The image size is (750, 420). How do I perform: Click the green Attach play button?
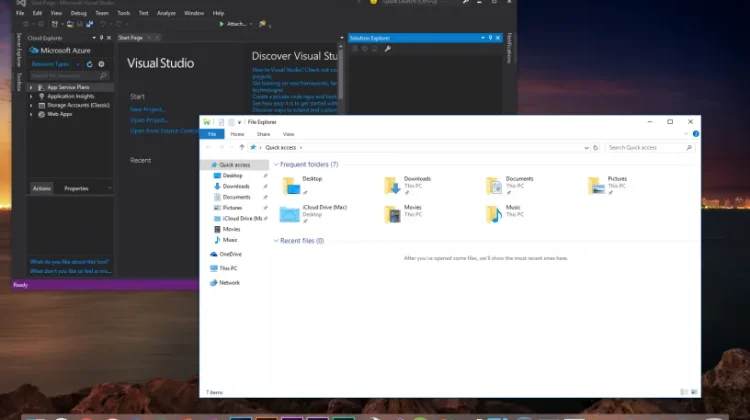pos(221,24)
